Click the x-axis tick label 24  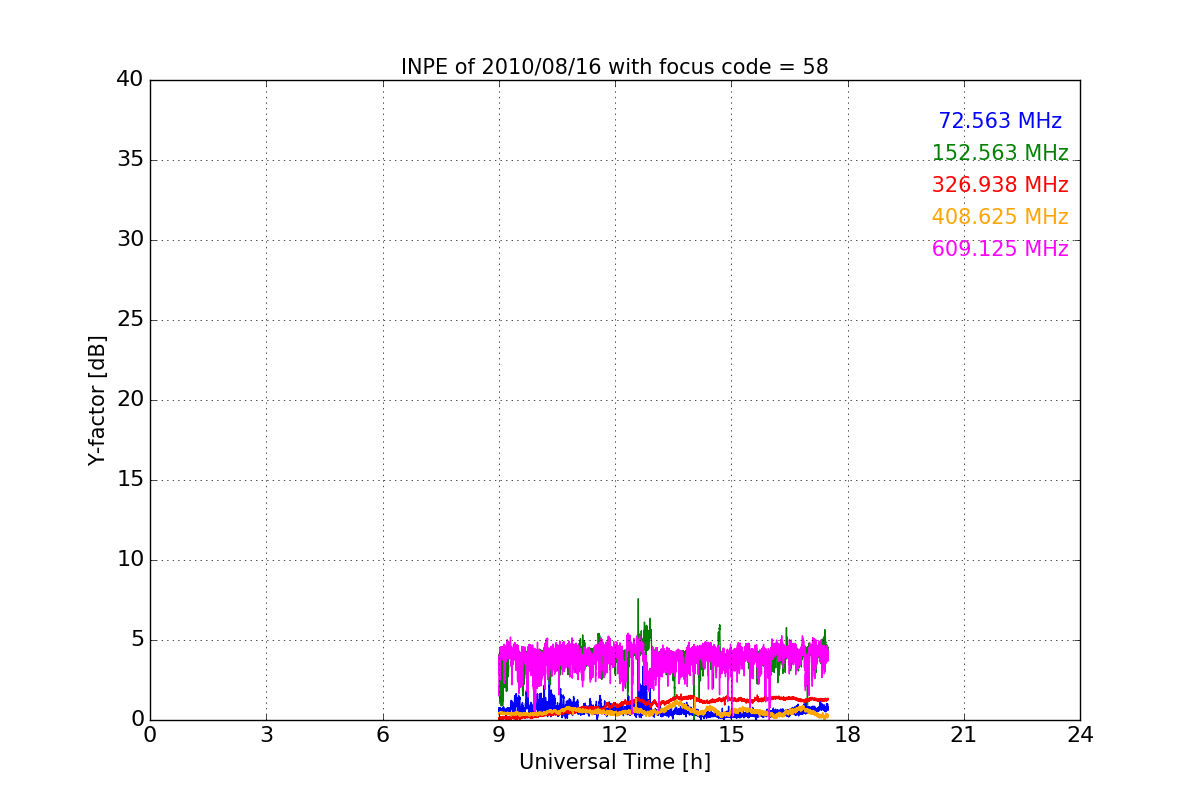pos(1080,735)
